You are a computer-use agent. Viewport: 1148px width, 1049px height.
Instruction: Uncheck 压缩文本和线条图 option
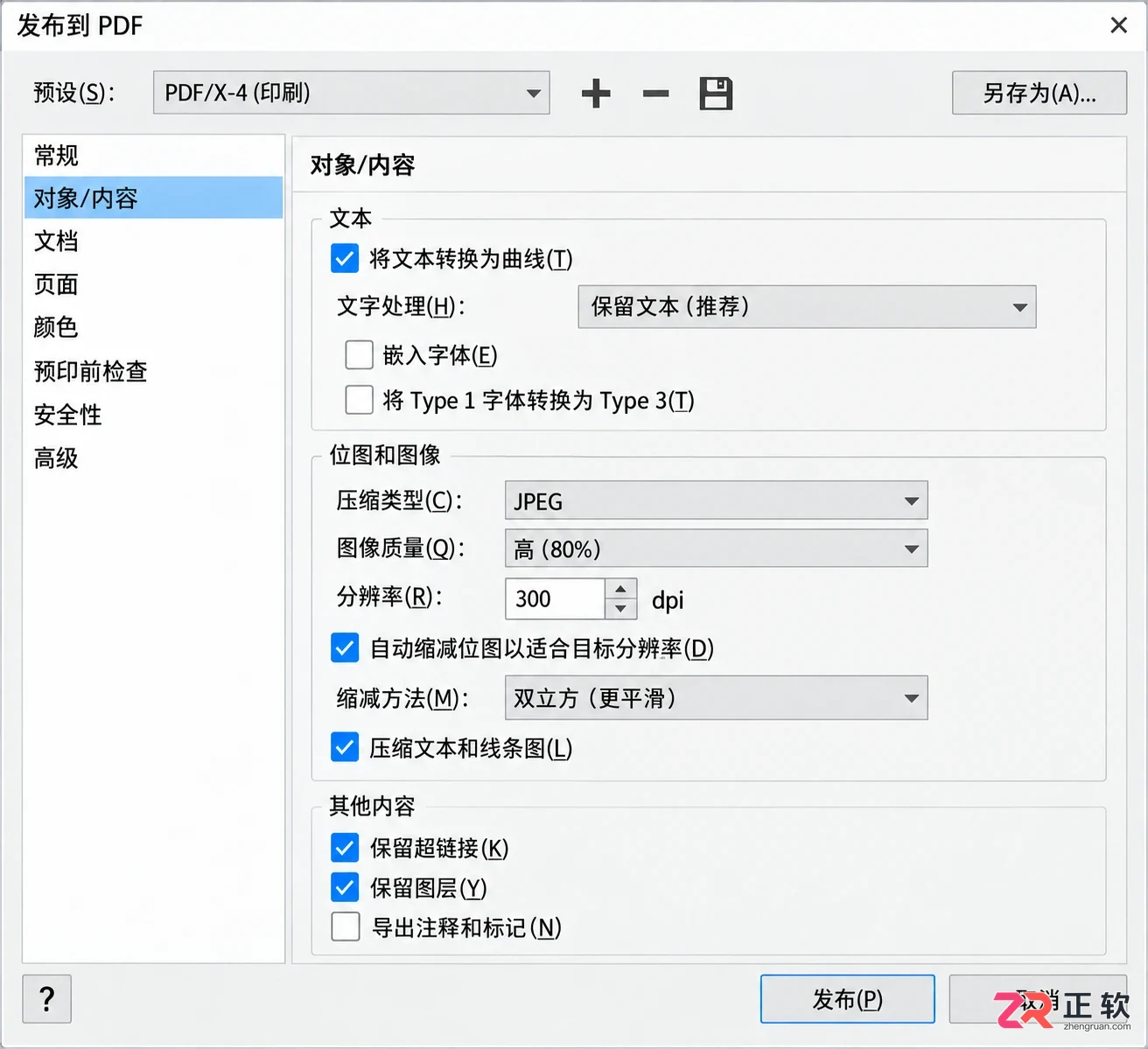tap(345, 748)
